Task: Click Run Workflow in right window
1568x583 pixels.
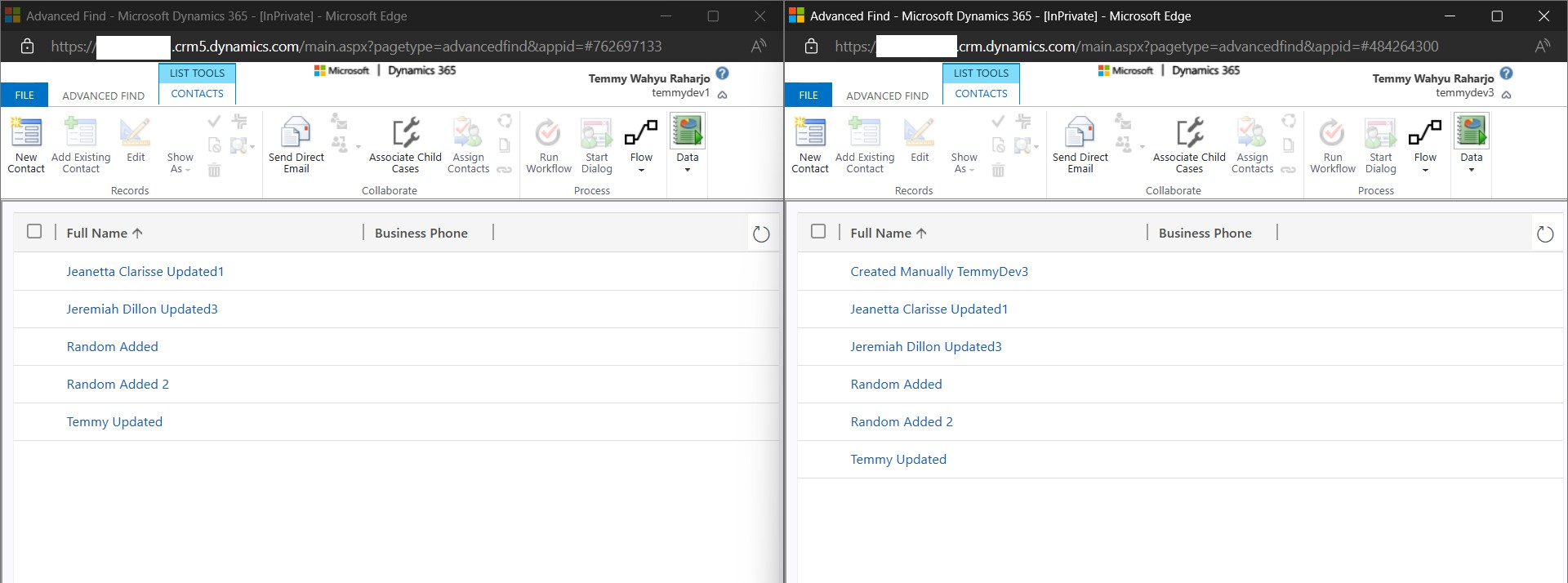Action: pyautogui.click(x=1333, y=145)
